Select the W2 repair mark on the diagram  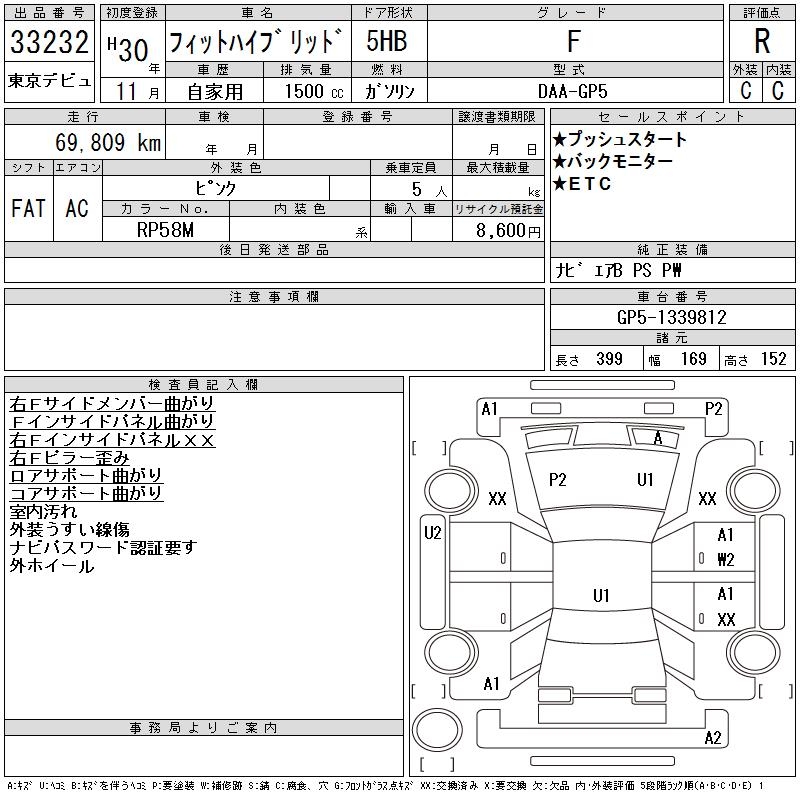coord(726,559)
